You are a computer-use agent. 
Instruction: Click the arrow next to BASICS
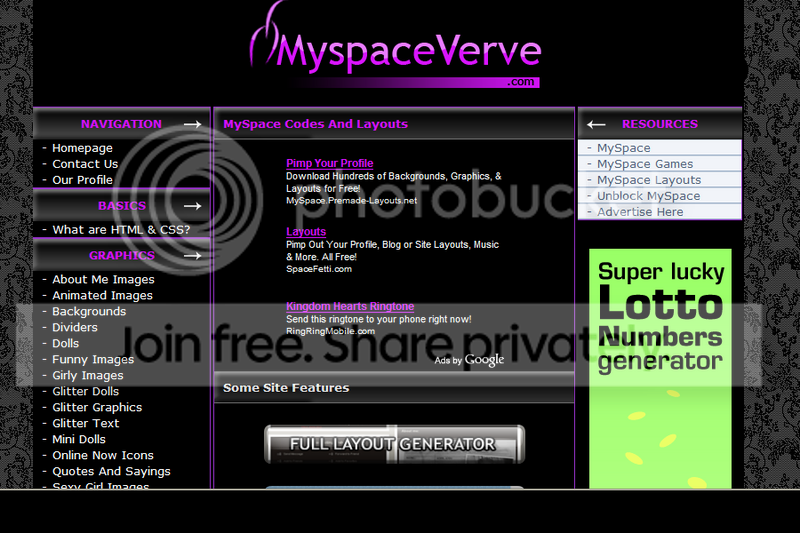pos(192,206)
